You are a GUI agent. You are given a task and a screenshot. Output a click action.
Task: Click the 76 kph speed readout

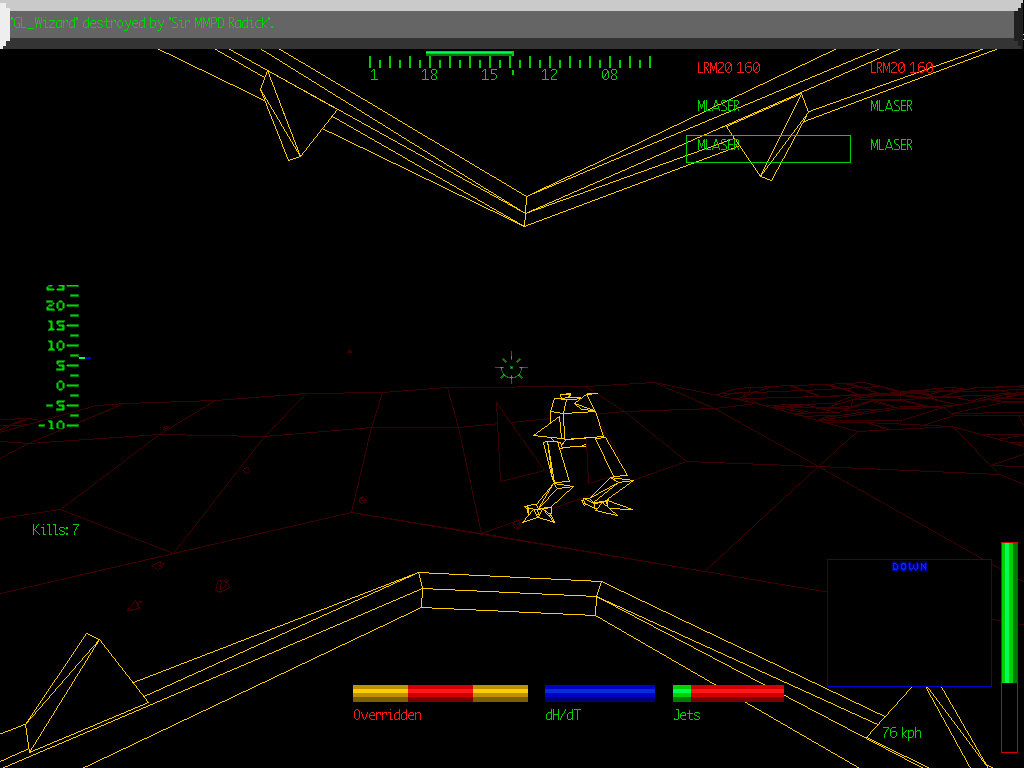(901, 733)
